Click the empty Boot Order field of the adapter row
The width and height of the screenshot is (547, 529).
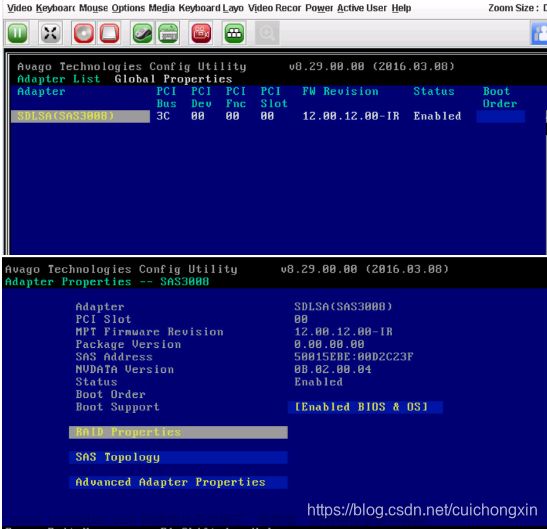click(x=500, y=116)
